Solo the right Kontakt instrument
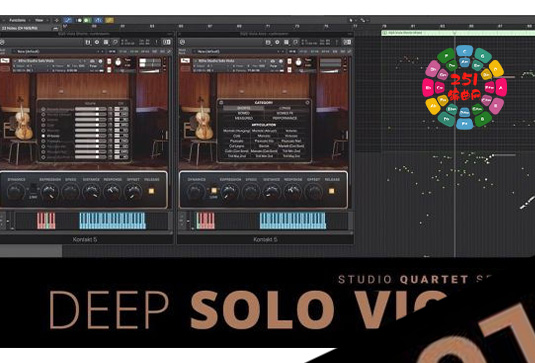 pyautogui.click(x=289, y=61)
